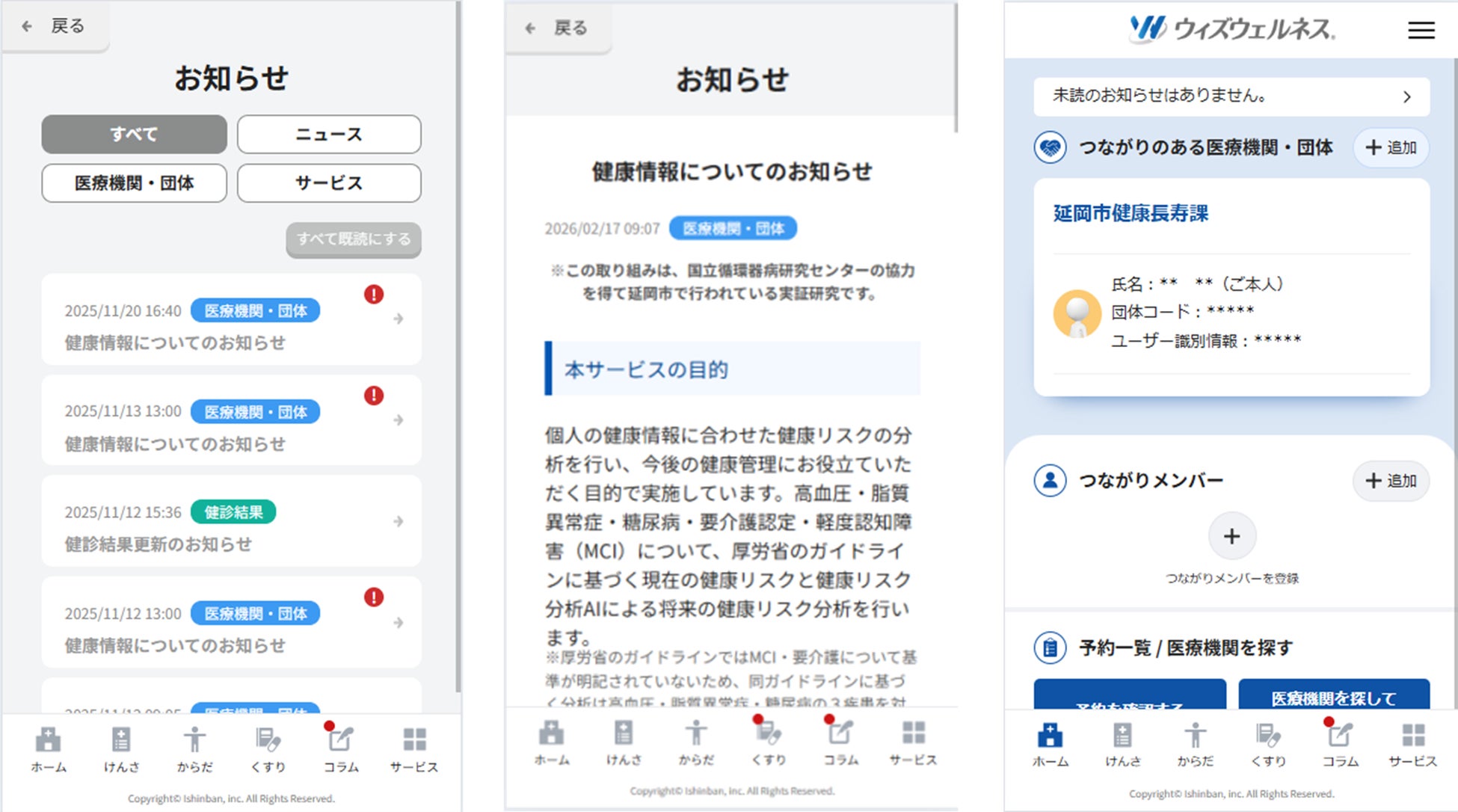This screenshot has height=812, width=1458.
Task: Select サービス filter tab
Action: click(x=329, y=183)
